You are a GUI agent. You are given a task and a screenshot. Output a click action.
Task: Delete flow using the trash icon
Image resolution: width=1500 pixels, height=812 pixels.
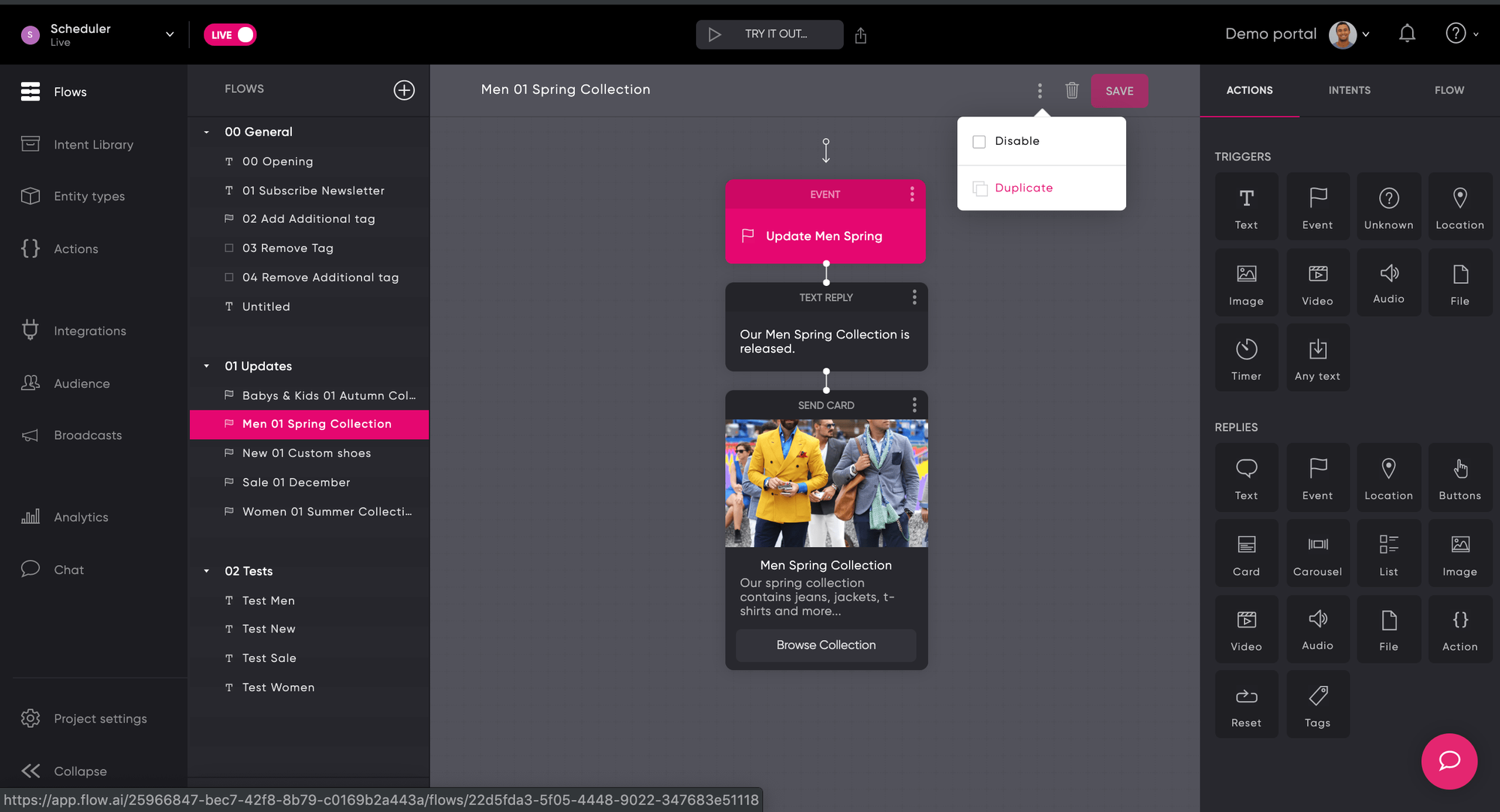pyautogui.click(x=1071, y=90)
